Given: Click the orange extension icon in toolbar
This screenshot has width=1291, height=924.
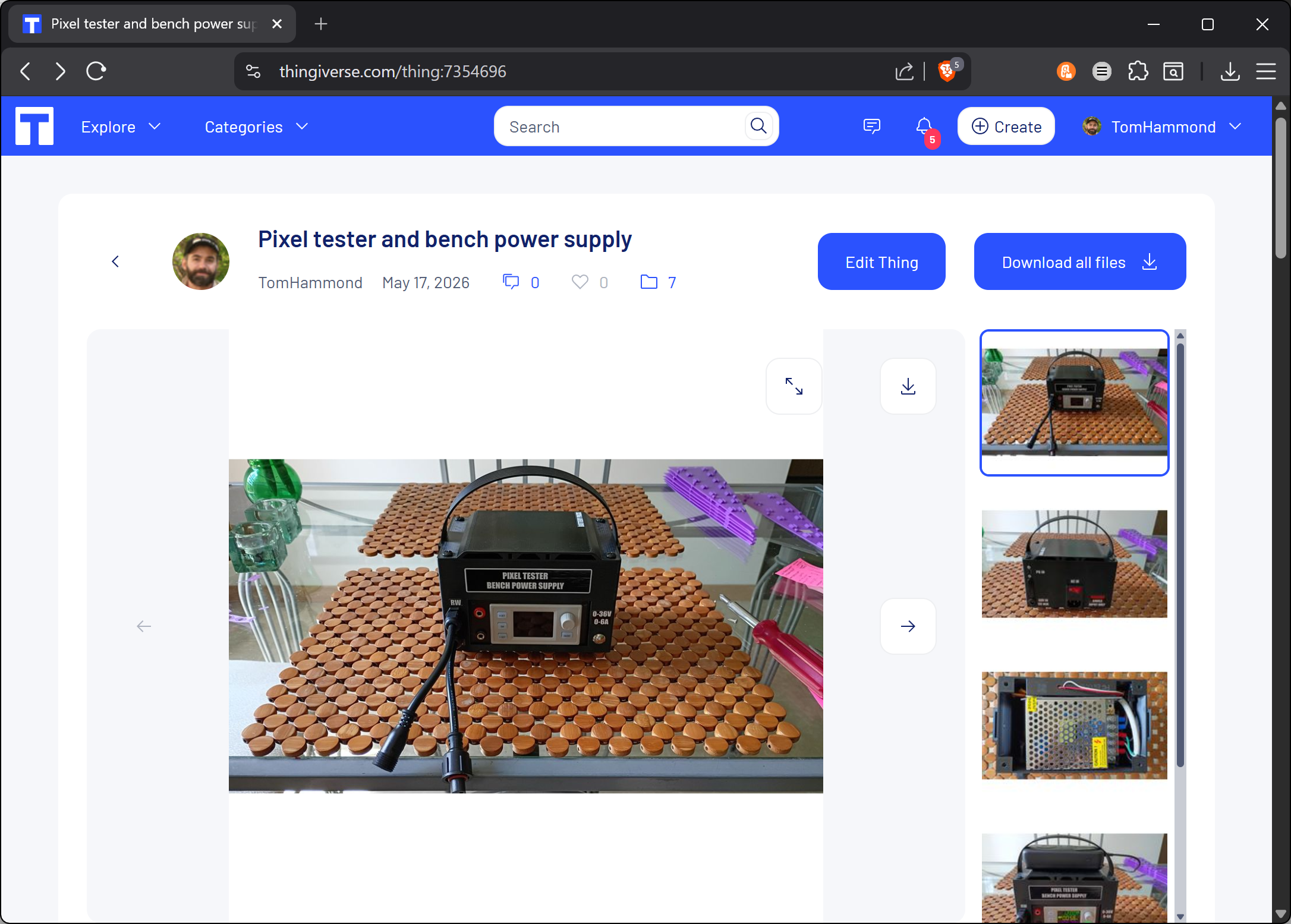Looking at the screenshot, I should 1066,71.
